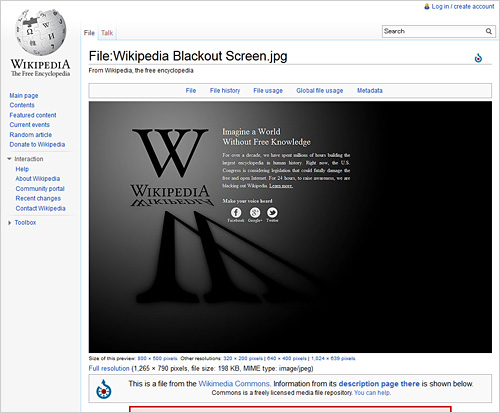Click in the Search input field
The height and width of the screenshot is (413, 500).
point(433,31)
